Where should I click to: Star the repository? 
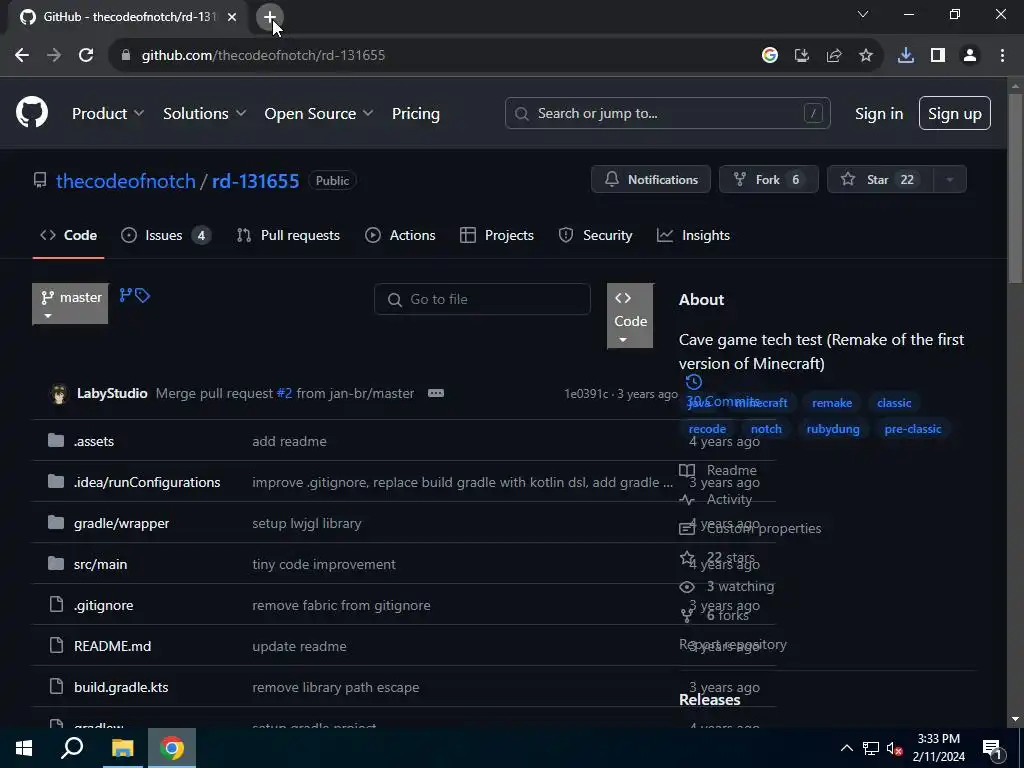click(880, 180)
